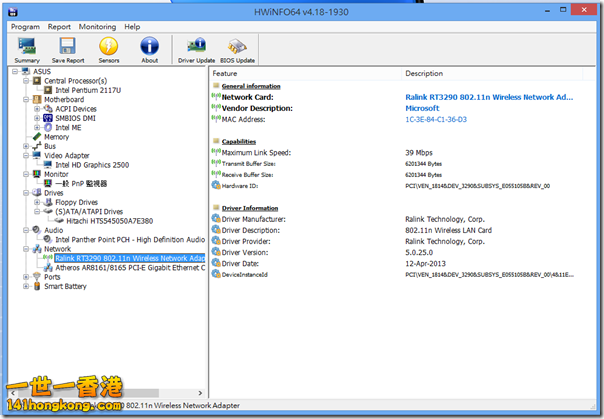
Task: Collapse the Central Processor(s) node
Action: (26, 81)
